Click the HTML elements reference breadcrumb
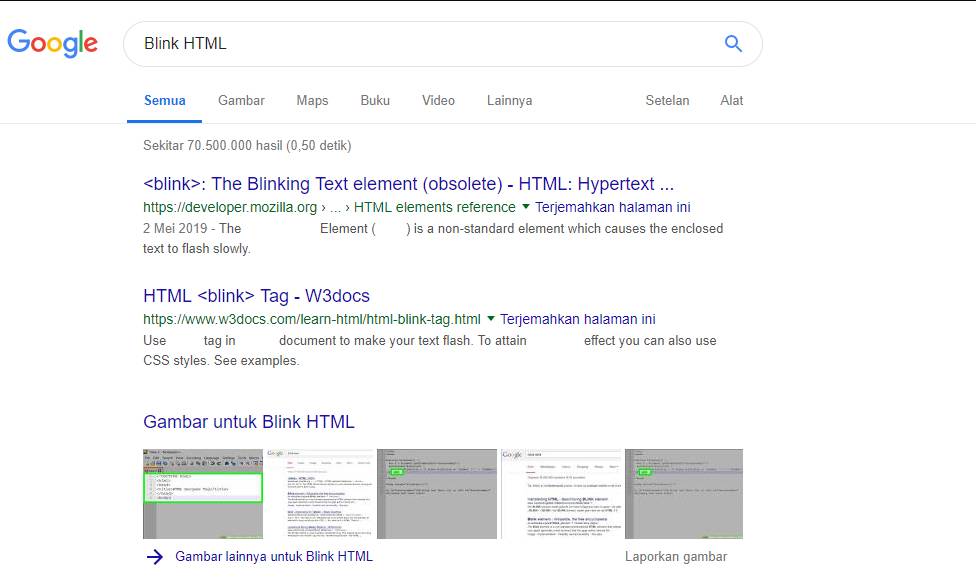 pos(434,207)
